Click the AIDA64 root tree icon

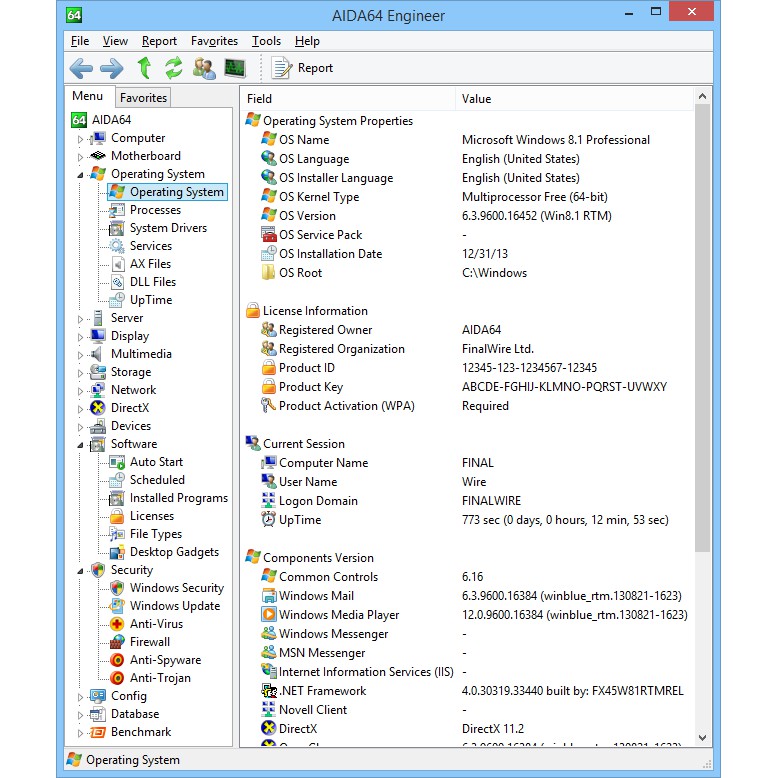pyautogui.click(x=78, y=120)
